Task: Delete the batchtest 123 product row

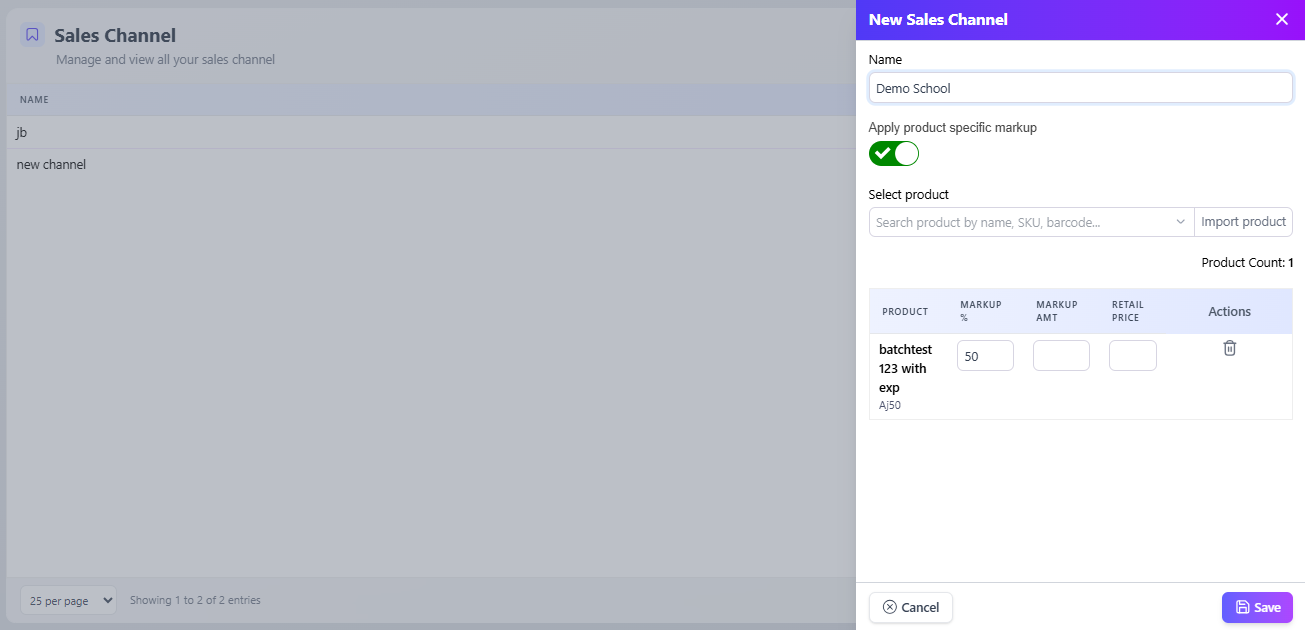Action: point(1229,348)
